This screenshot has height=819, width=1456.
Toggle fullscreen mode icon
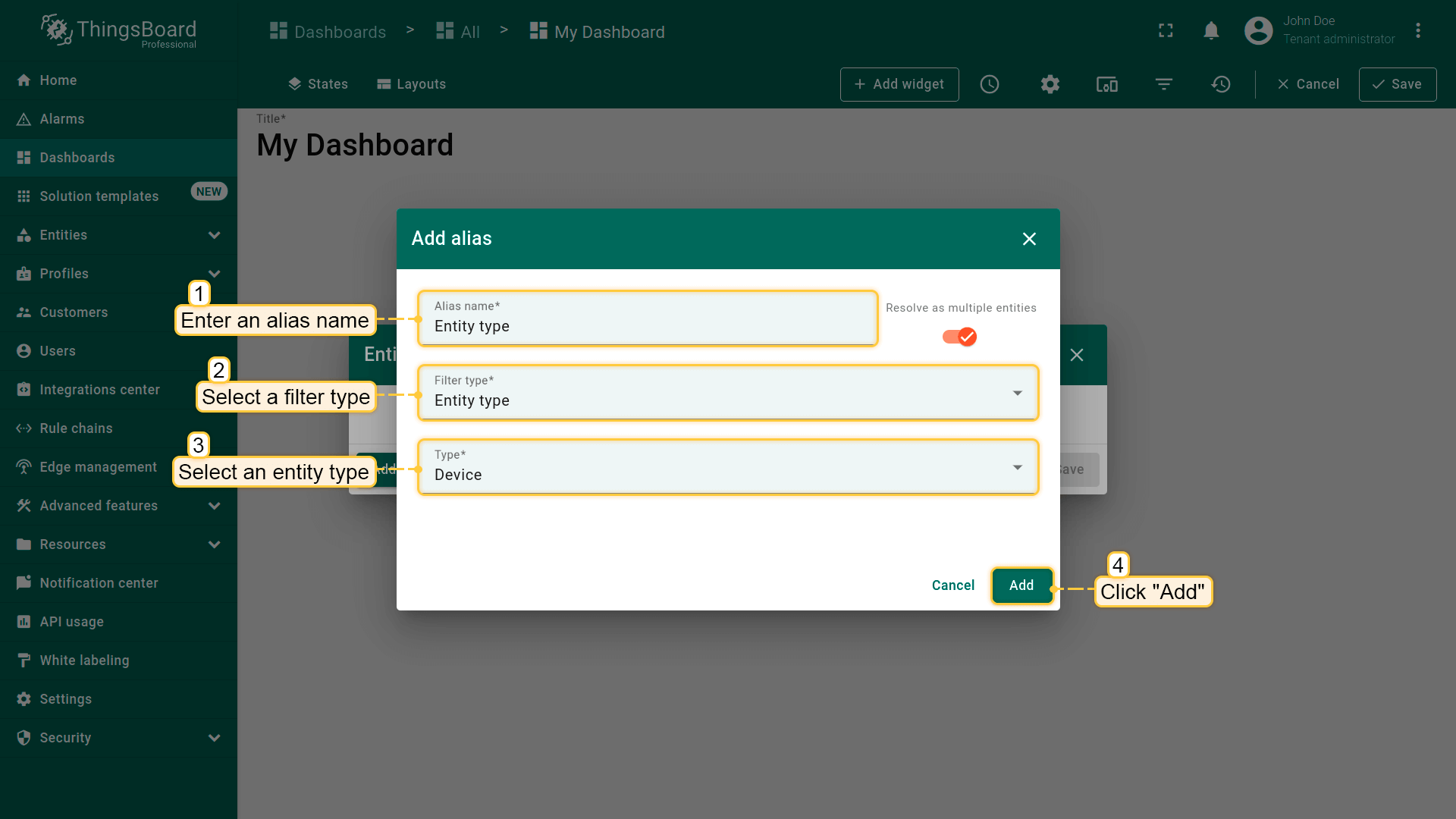[x=1166, y=30]
